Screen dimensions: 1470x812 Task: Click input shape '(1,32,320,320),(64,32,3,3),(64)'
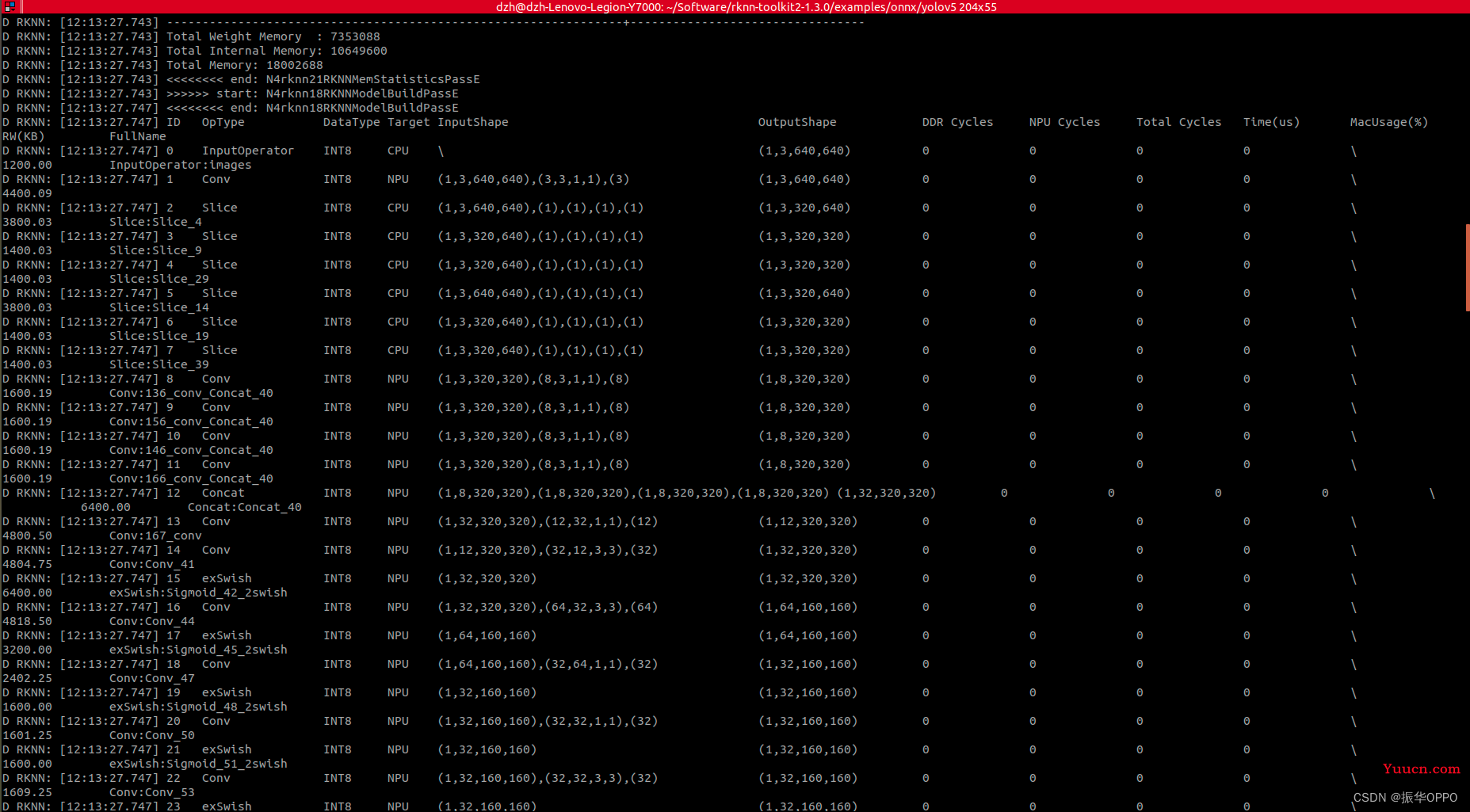pyautogui.click(x=548, y=607)
